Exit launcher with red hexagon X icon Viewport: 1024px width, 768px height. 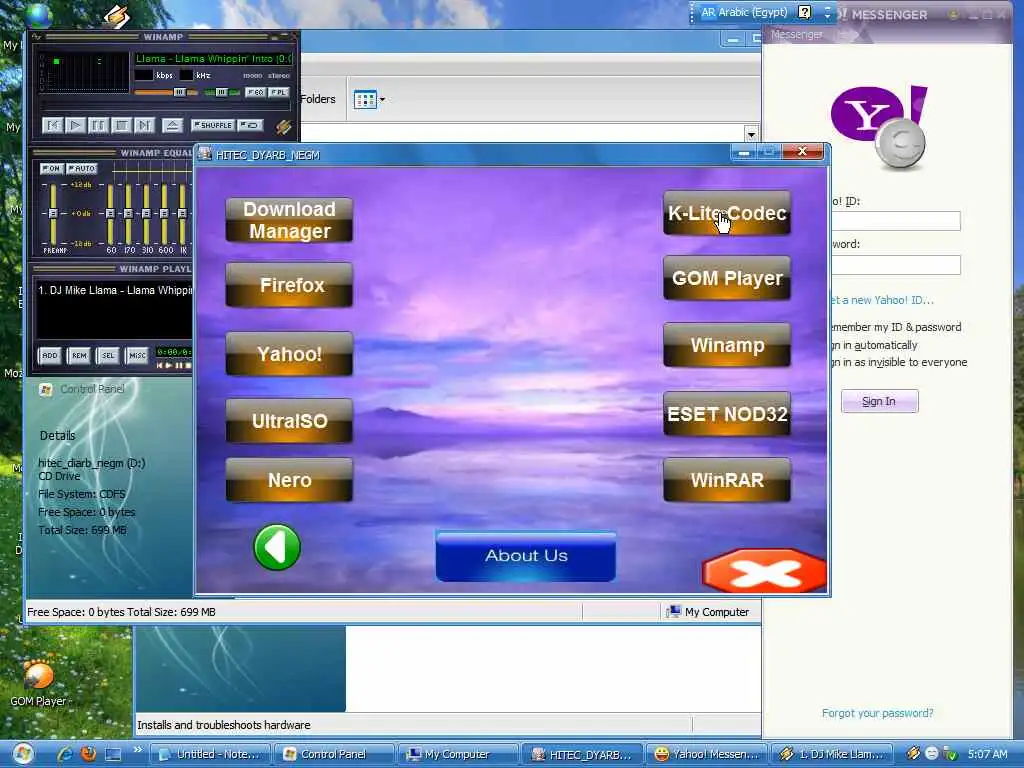point(764,571)
